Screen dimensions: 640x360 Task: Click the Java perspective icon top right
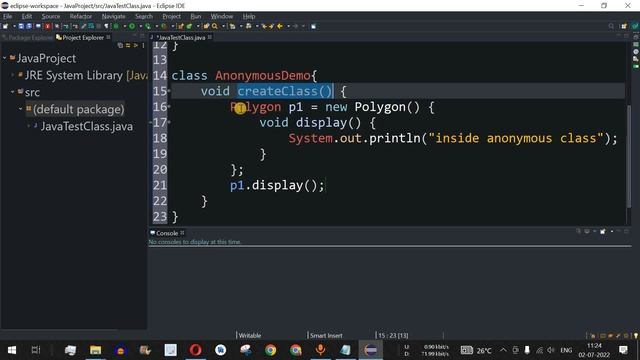coord(635,26)
